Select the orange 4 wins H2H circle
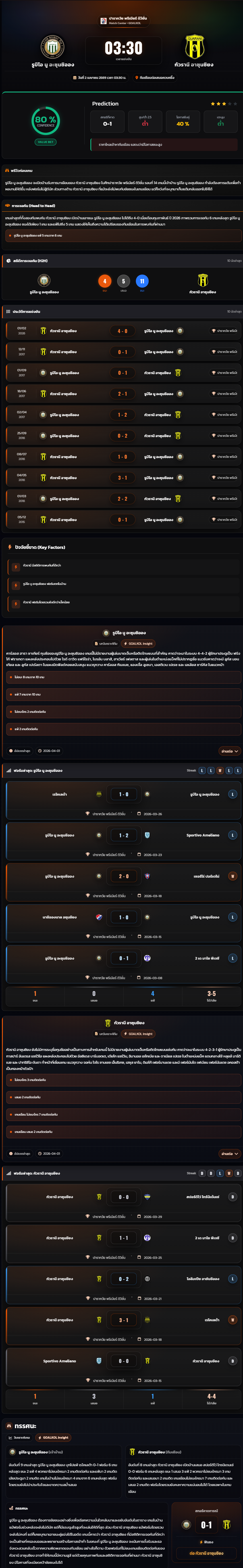Screen dimensions: 243x1568 click(104, 281)
